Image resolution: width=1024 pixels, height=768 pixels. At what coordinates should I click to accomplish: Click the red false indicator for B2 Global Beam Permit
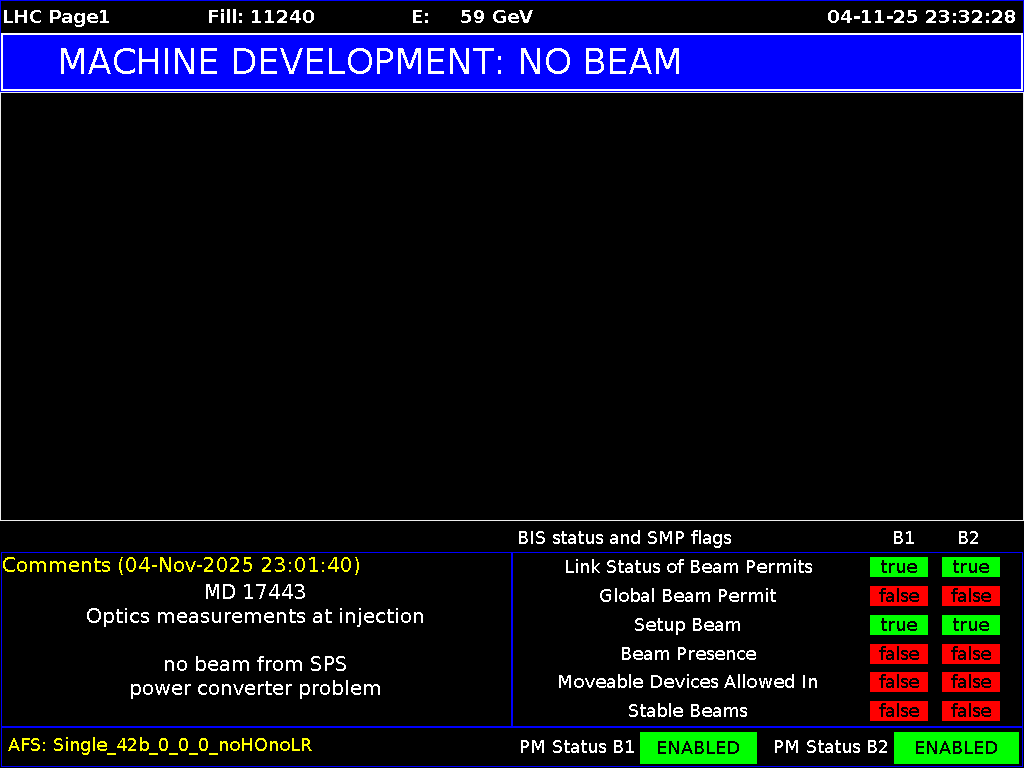coord(970,596)
